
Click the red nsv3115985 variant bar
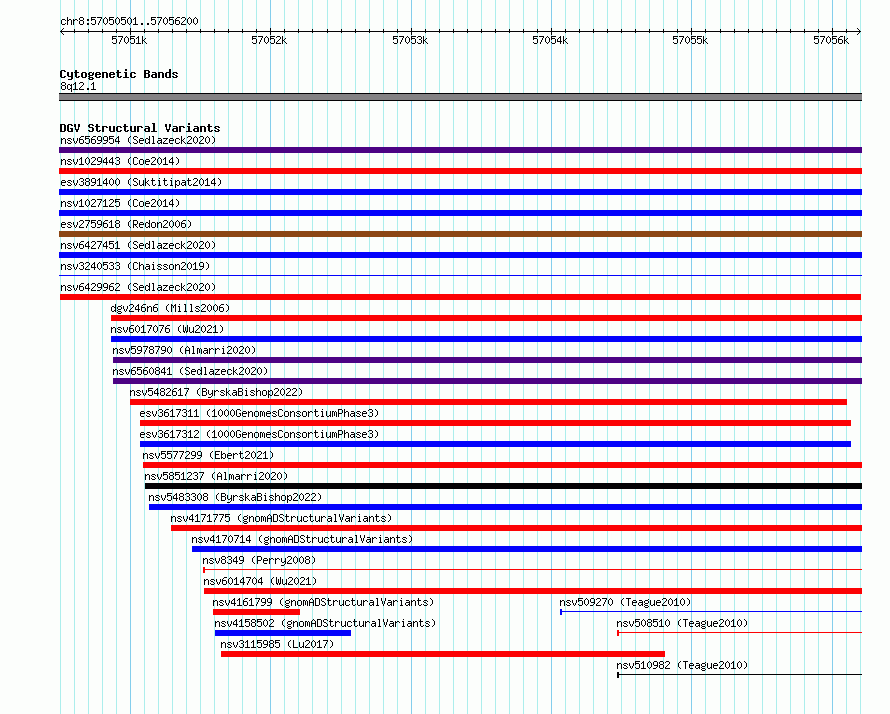[x=443, y=654]
